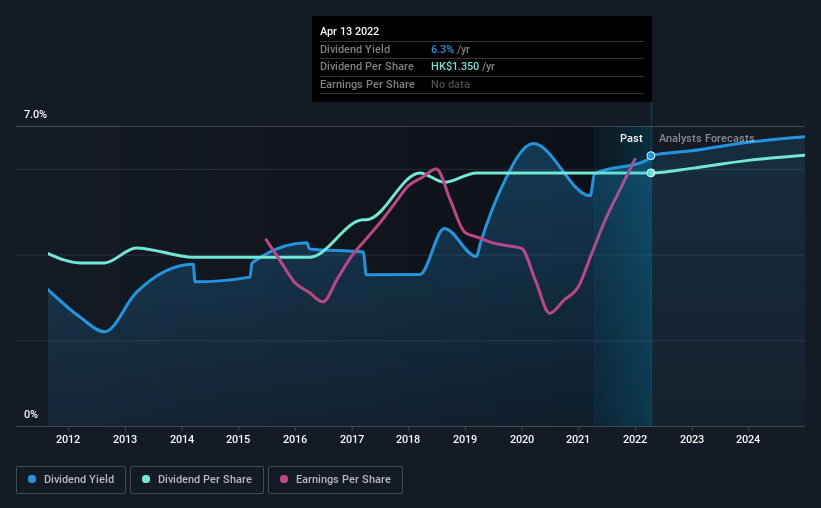Viewport: 821px width, 508px height.
Task: Click the teal Dividend Per Share legend dot
Action: click(x=146, y=479)
